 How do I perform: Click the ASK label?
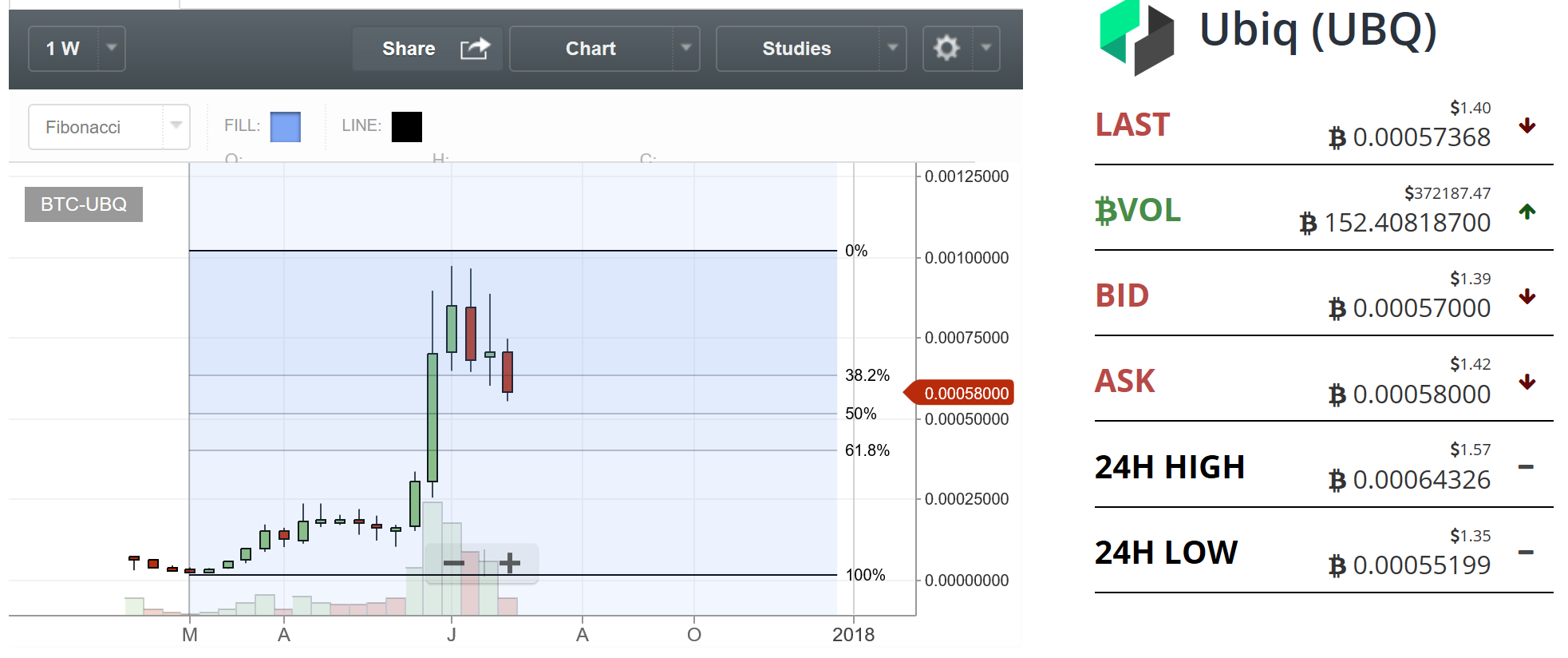click(1125, 382)
